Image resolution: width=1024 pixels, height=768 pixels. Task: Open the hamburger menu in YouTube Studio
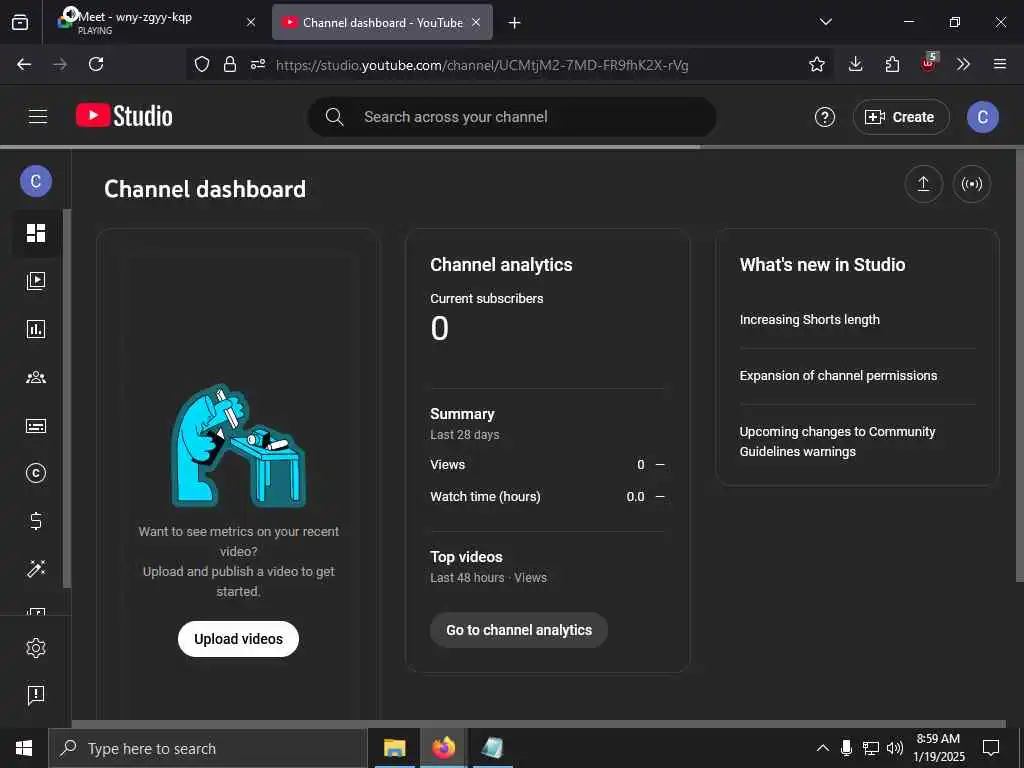[38, 117]
